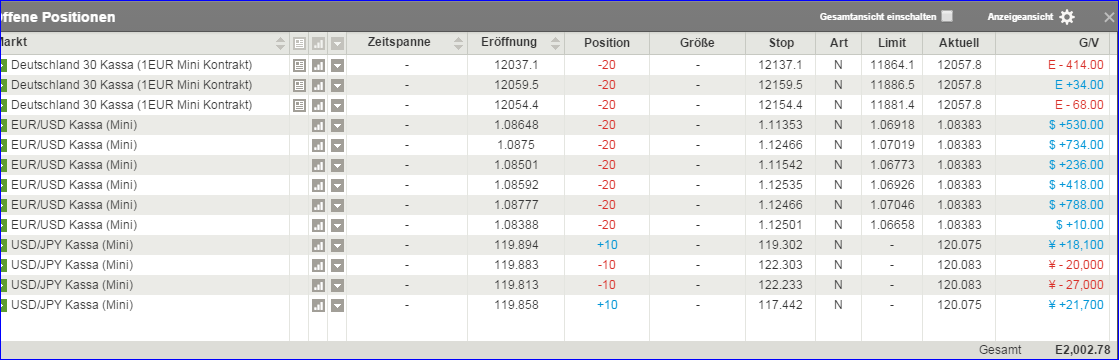
Task: Open chart icon for EUR/USD opened at 1.0875
Action: point(318,145)
